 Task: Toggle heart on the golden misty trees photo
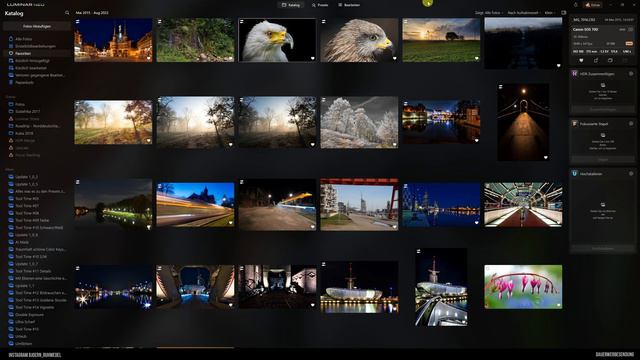click(149, 141)
